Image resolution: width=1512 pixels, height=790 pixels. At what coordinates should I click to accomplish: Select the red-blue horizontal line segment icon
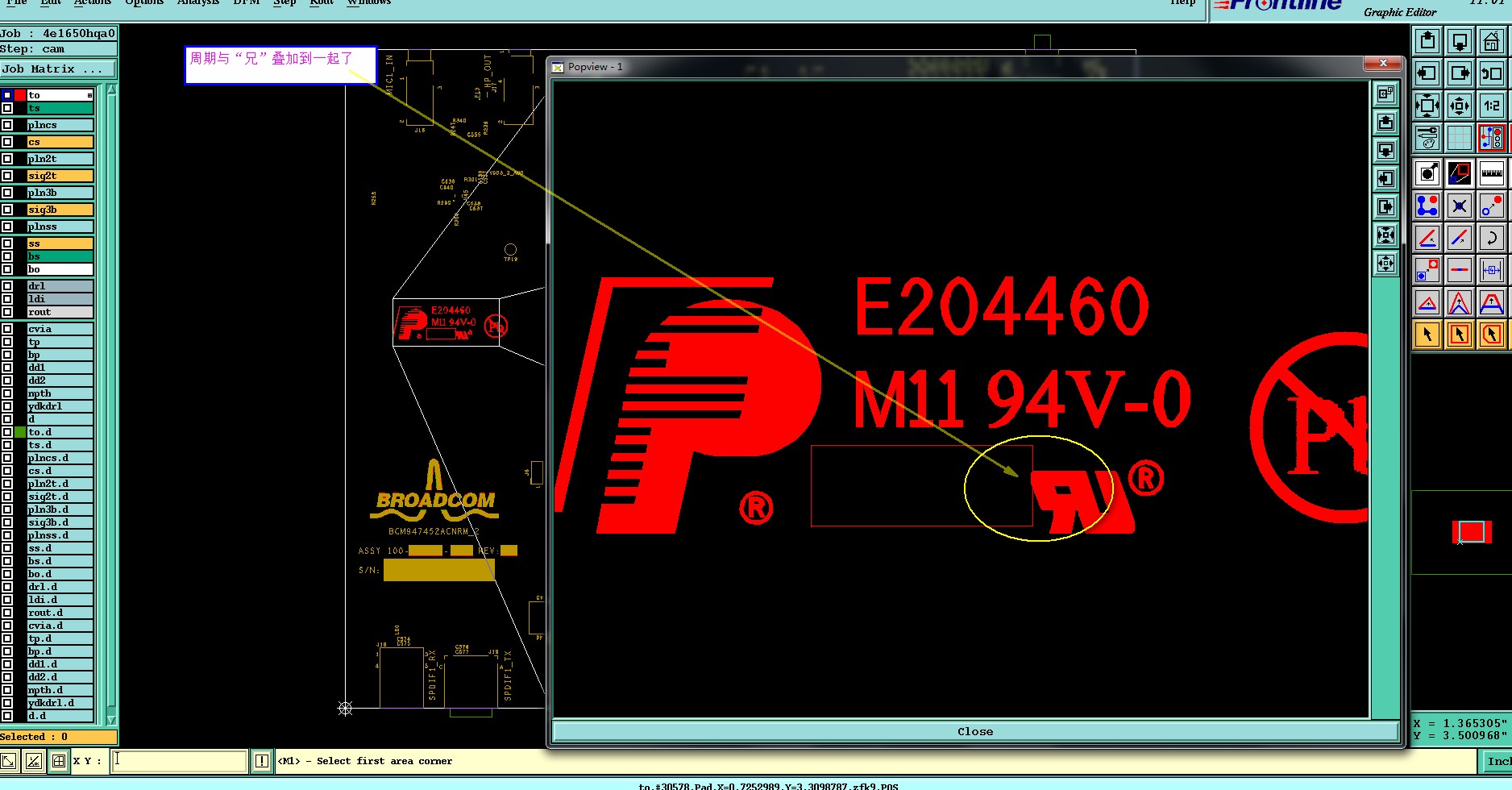click(x=1460, y=270)
